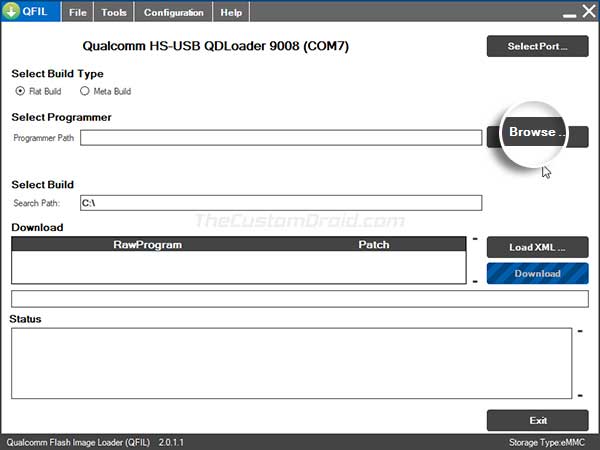Minimize the QFIL window
600x450 pixels.
(564, 13)
